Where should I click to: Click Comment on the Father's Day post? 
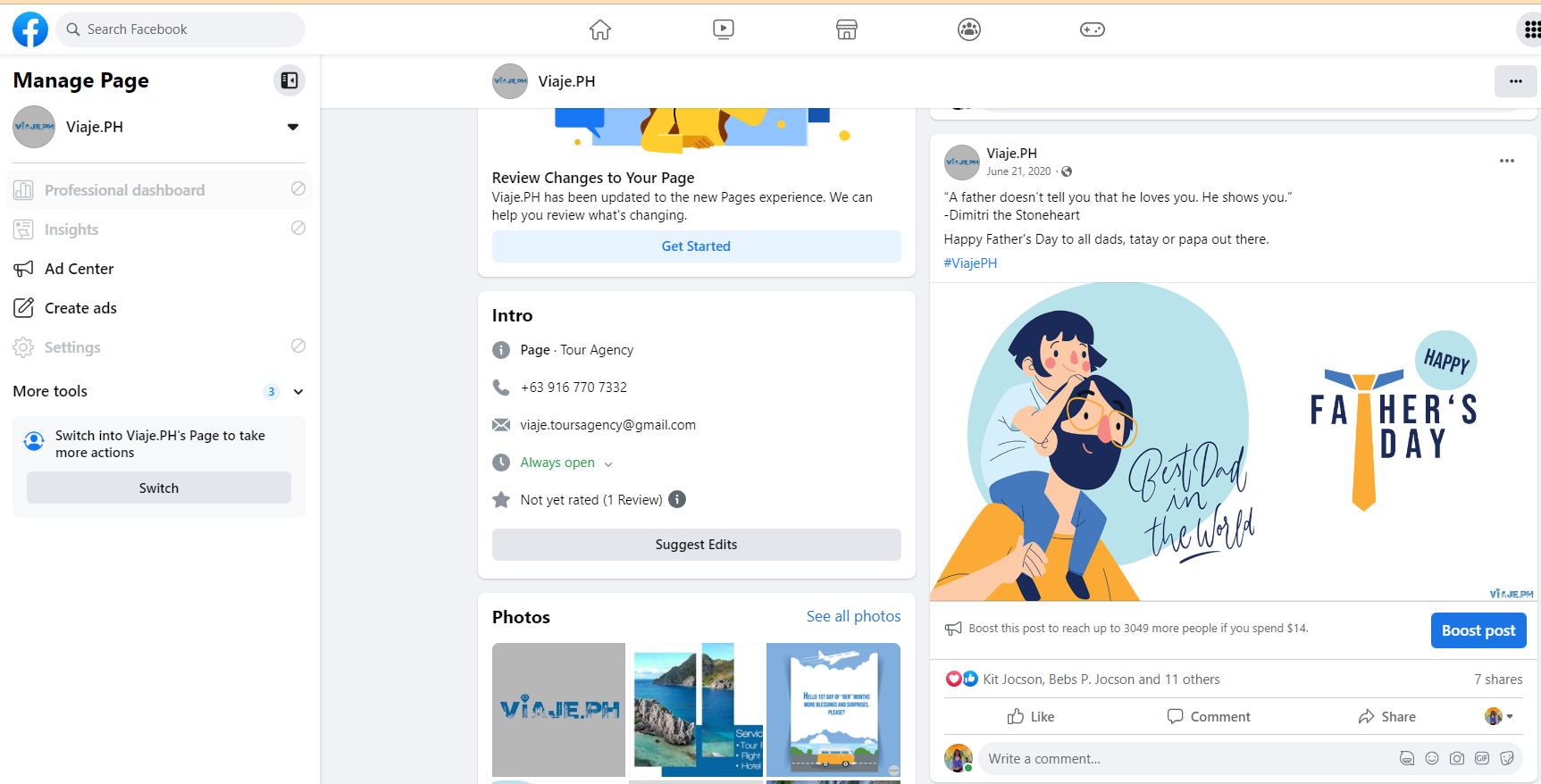point(1208,716)
